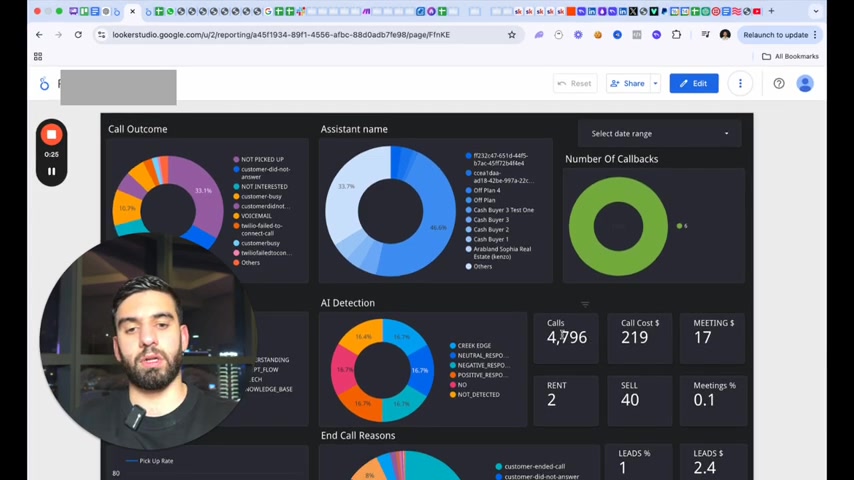Select the customer-busy legend item
854x480 pixels.
(258, 196)
